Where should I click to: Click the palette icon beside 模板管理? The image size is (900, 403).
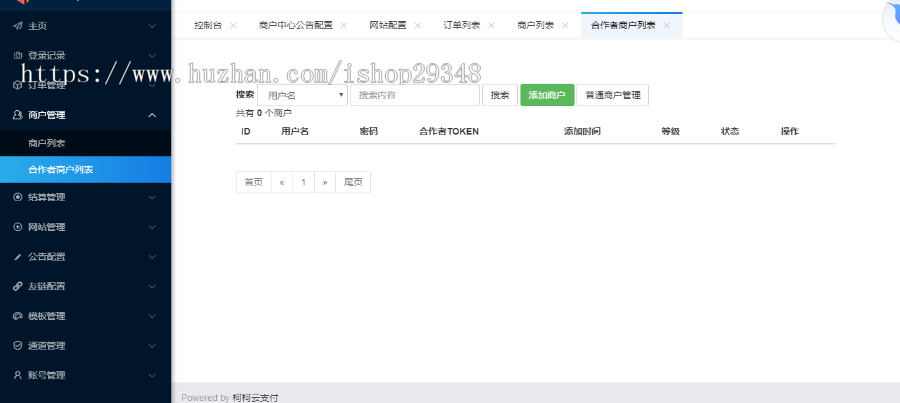[18, 316]
